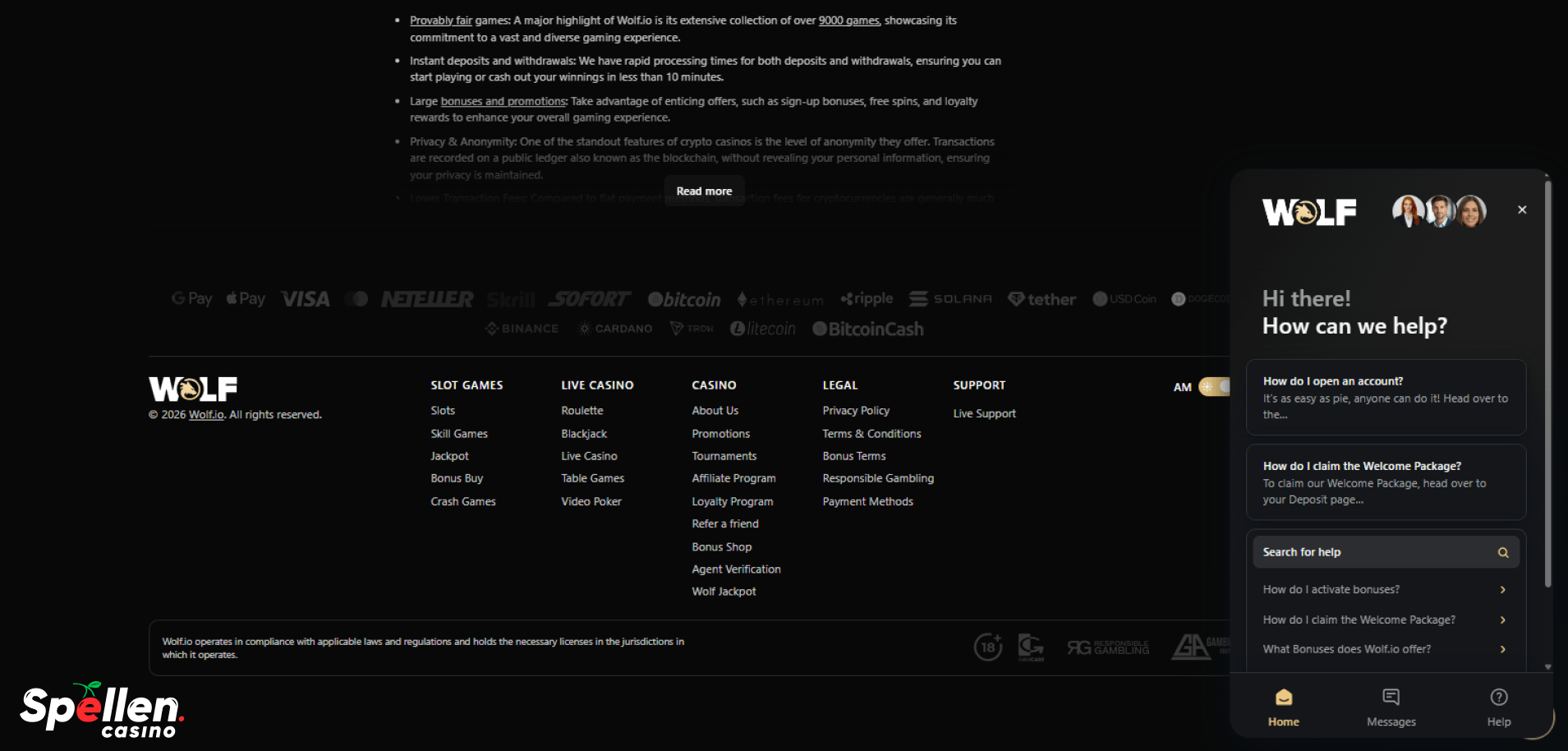Focus the Search for help field

pyautogui.click(x=1386, y=552)
